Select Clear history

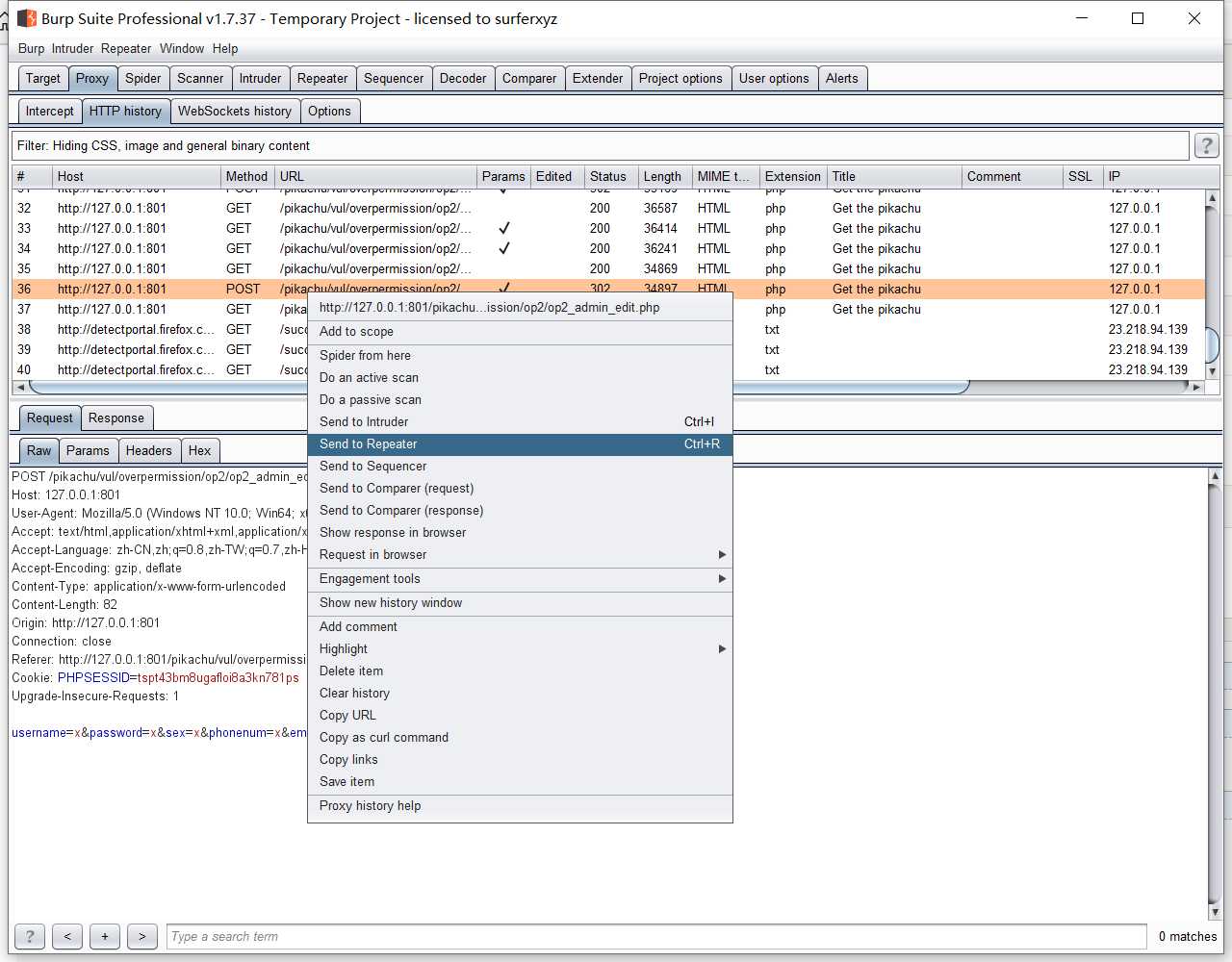point(520,693)
